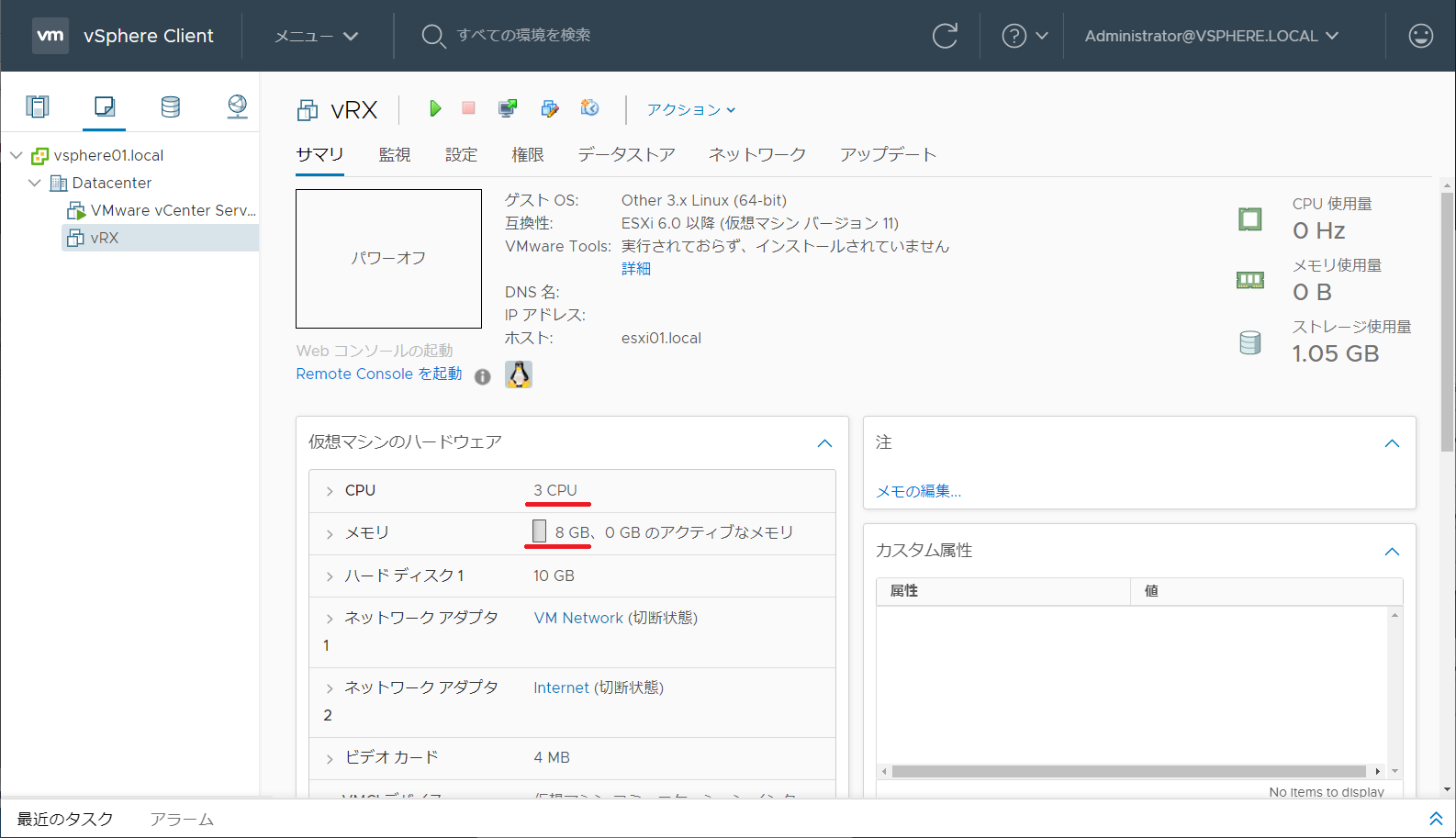Switch to the ネットワーク tab
Screen dimensions: 1456x838
(757, 154)
